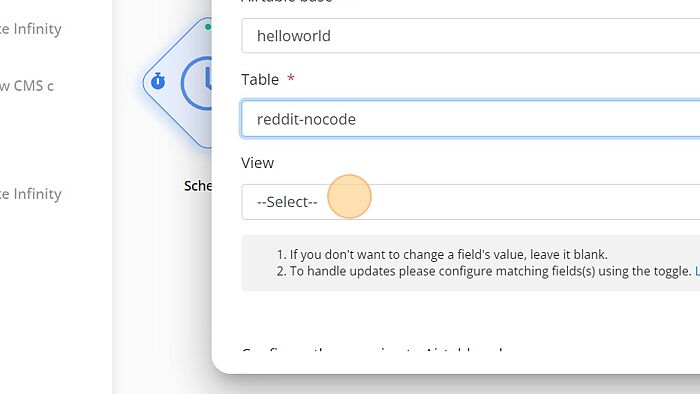700x394 pixels.
Task: Click the 'Sche' label under the node
Action: 198,186
